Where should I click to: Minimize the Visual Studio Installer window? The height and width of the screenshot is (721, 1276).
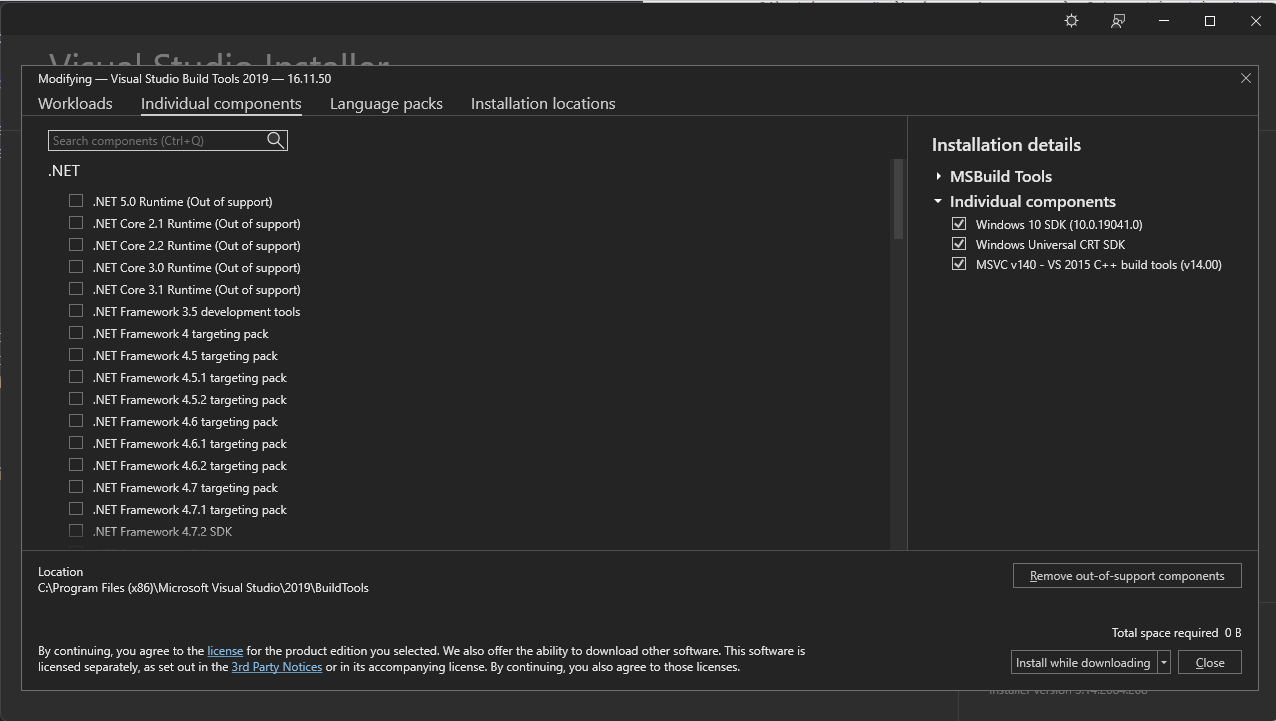pos(1164,21)
